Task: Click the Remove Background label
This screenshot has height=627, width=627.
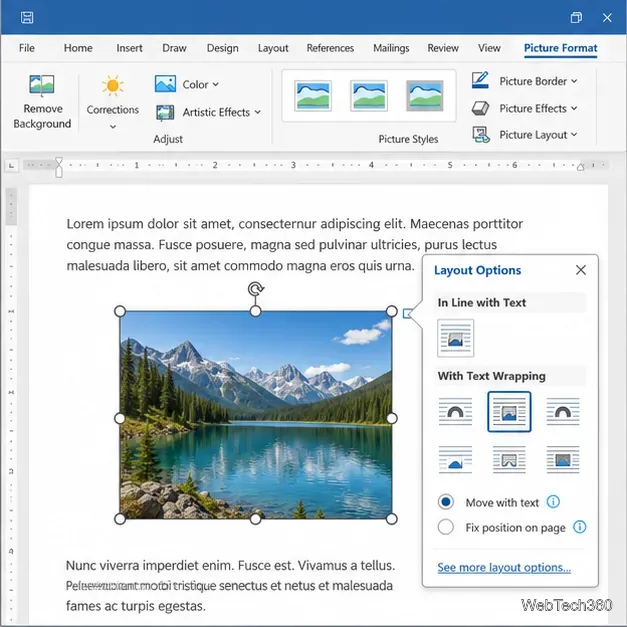Action: 42,116
